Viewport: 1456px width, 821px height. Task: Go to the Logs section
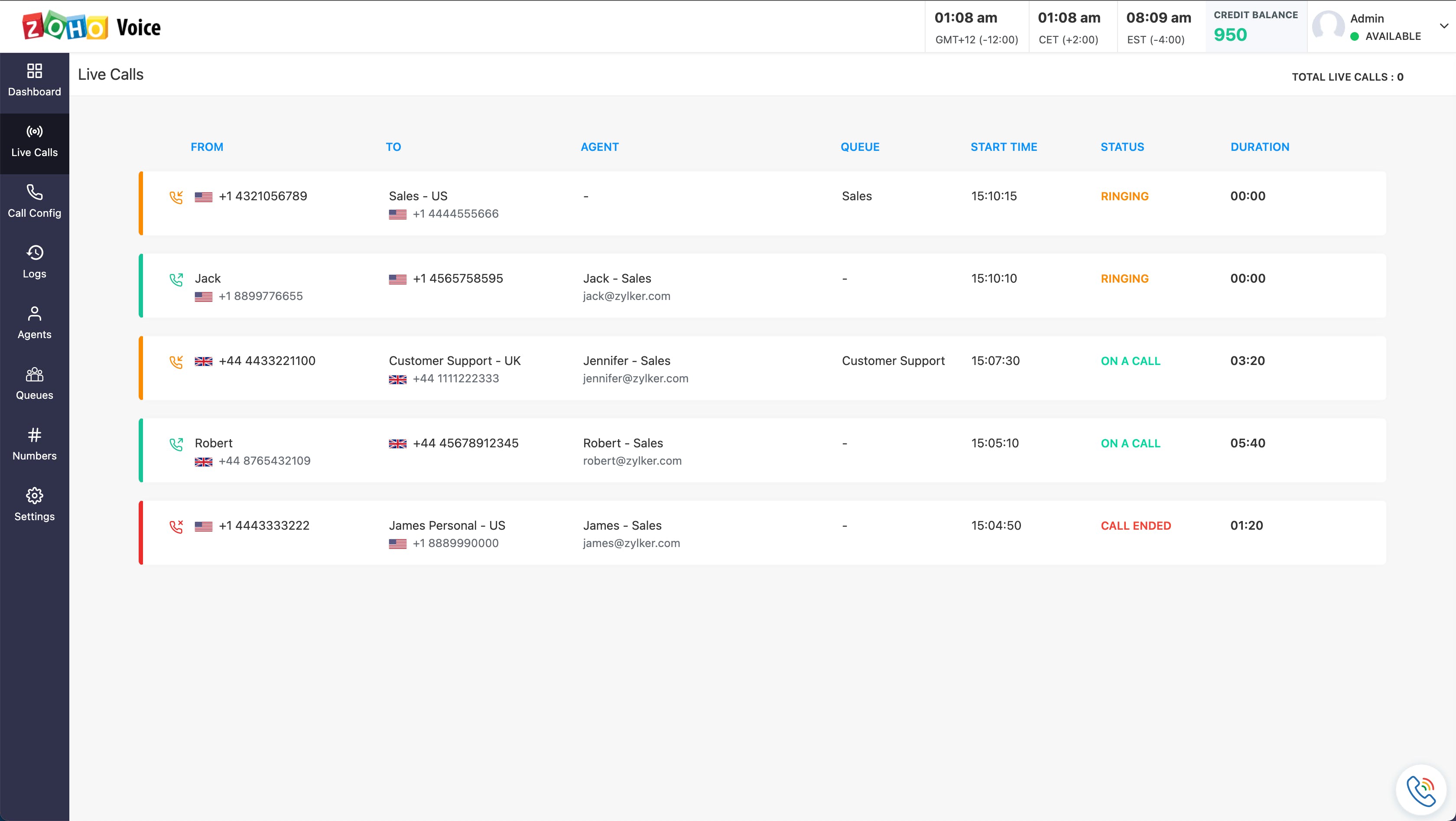click(x=35, y=262)
